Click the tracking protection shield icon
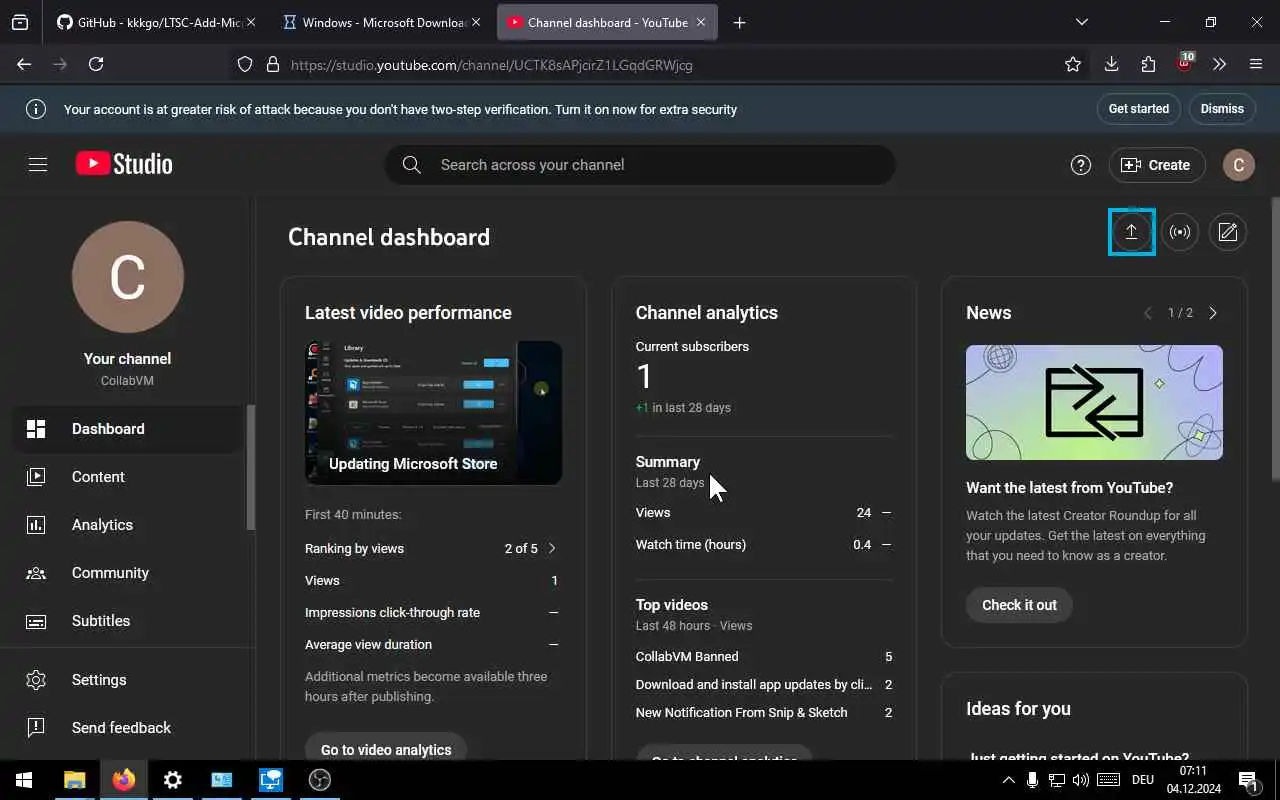Image resolution: width=1280 pixels, height=800 pixels. (245, 64)
